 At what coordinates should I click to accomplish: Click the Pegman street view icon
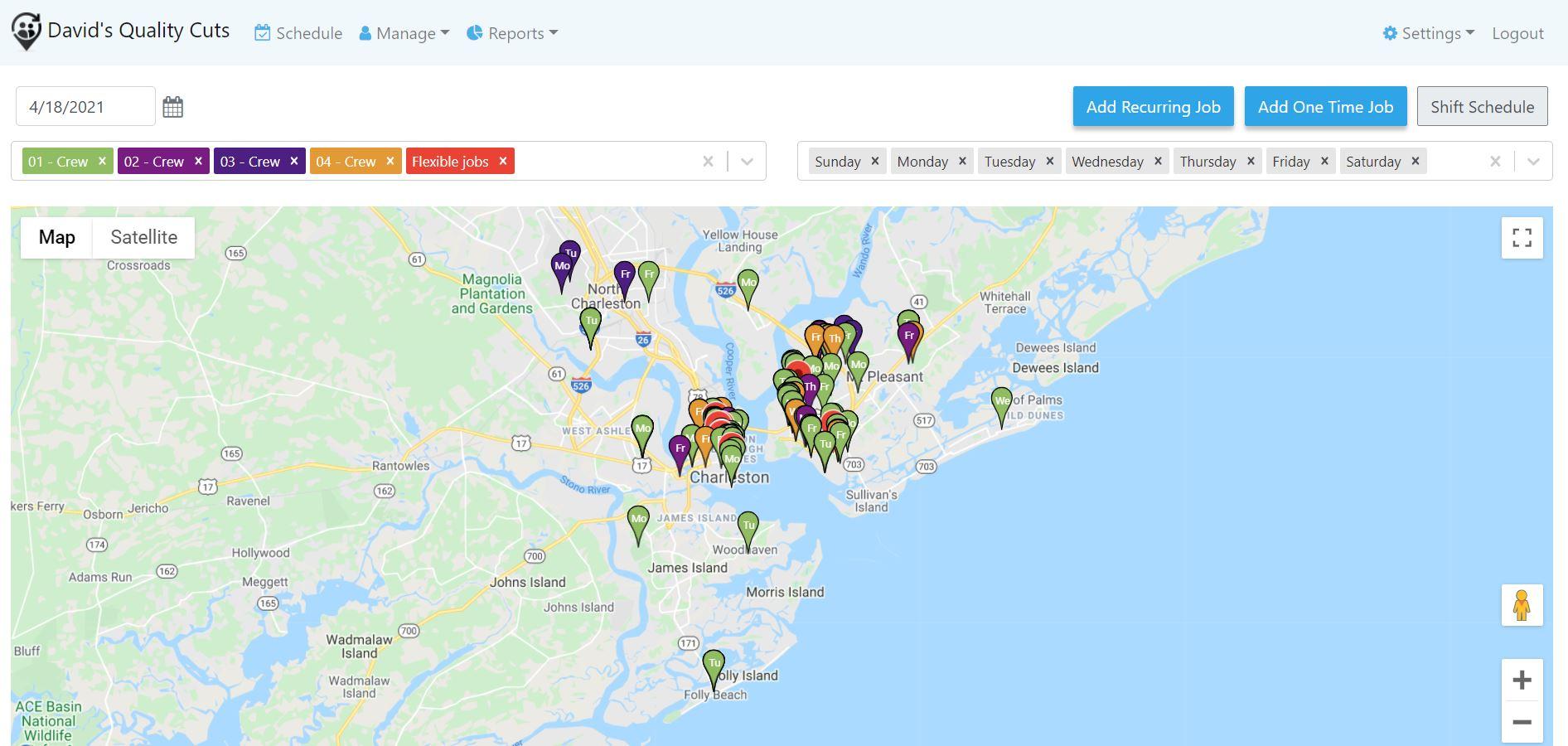pos(1522,605)
